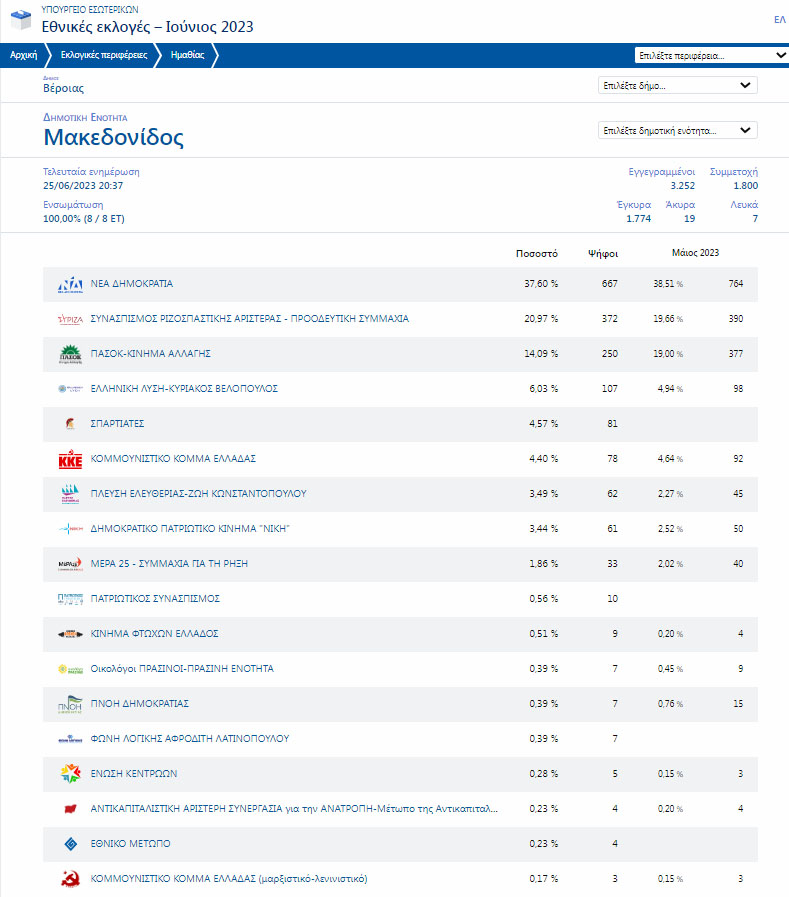Click ΦΩΝΗ ΛΟΓΙΚΗΣ ΑΦΡΟΔΙΤΗ ΛΑΤΙΝΟΠΟΥΛΟΥ name
789x897 pixels.
click(x=190, y=739)
